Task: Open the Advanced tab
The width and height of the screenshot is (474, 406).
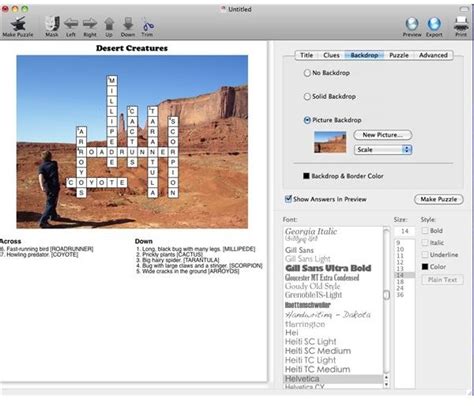Action: (433, 55)
